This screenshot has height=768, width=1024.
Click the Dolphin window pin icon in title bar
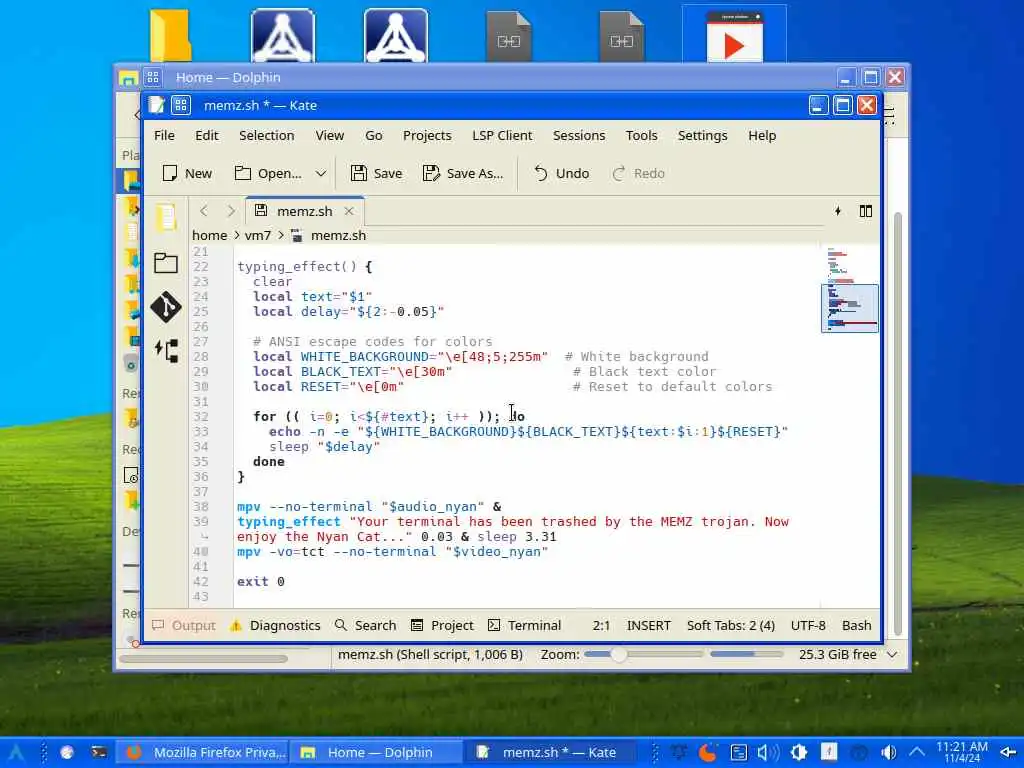[153, 77]
